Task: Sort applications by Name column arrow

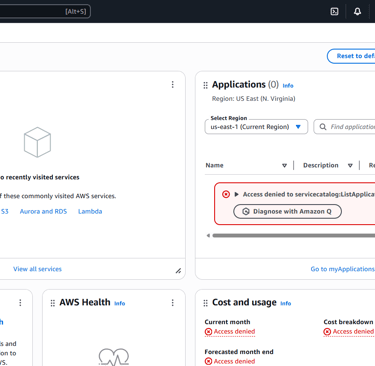Action: click(284, 165)
